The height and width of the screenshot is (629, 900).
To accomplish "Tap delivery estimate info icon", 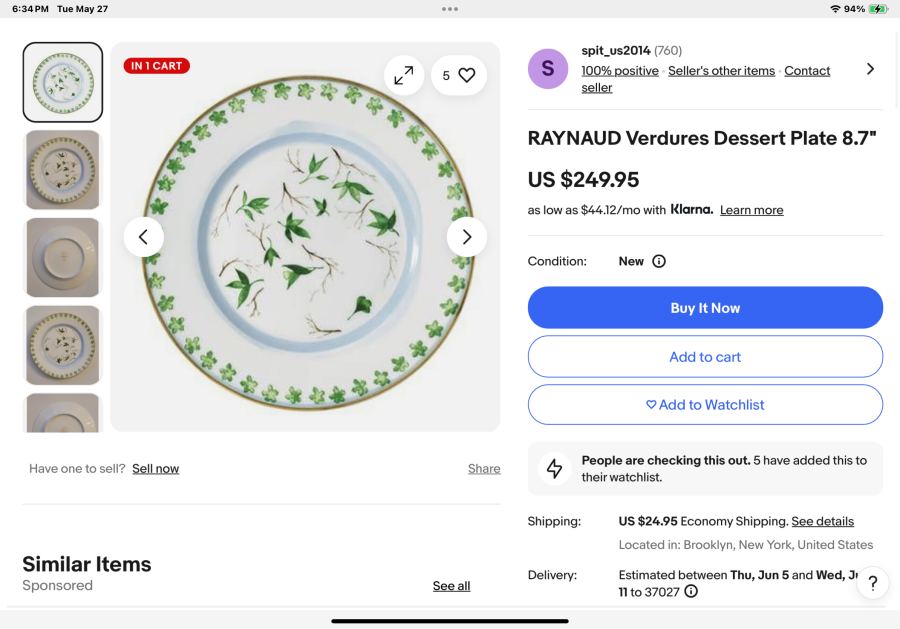I will click(691, 591).
